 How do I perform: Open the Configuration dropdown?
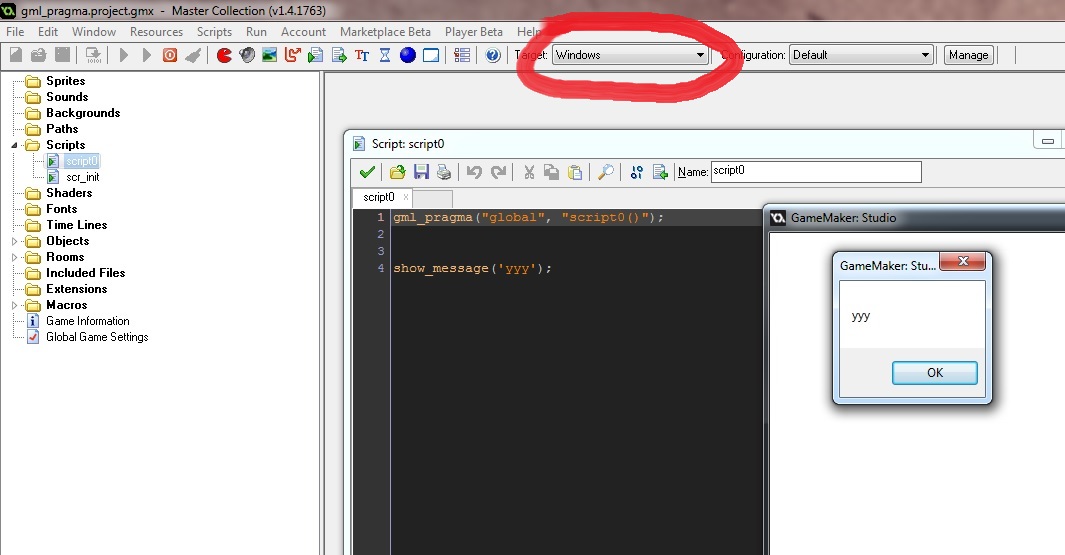[860, 55]
